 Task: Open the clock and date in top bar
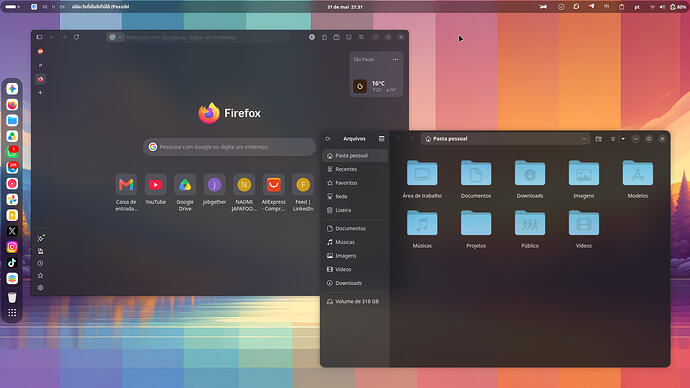pyautogui.click(x=345, y=7)
